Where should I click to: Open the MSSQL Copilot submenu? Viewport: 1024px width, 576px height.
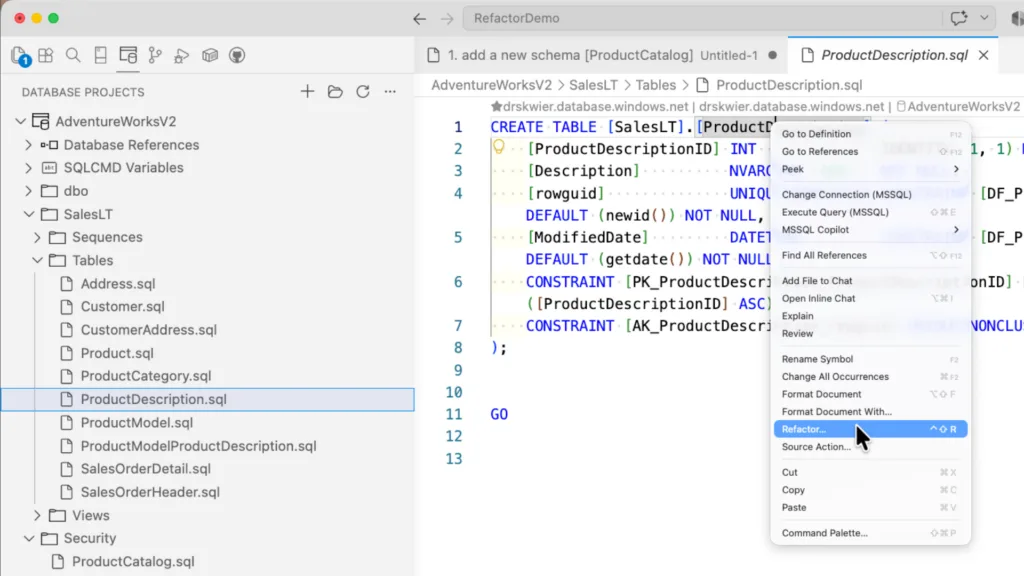(871, 230)
